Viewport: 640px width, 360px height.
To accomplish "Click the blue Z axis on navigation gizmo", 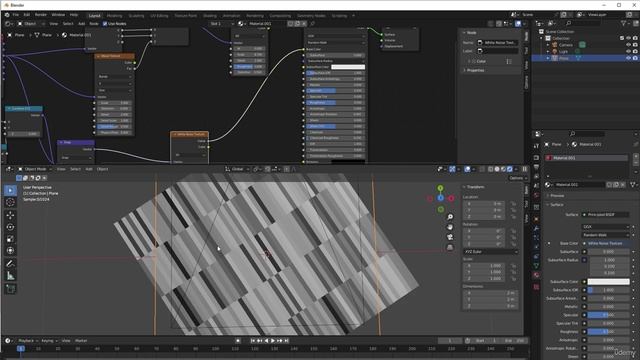I will (440, 198).
